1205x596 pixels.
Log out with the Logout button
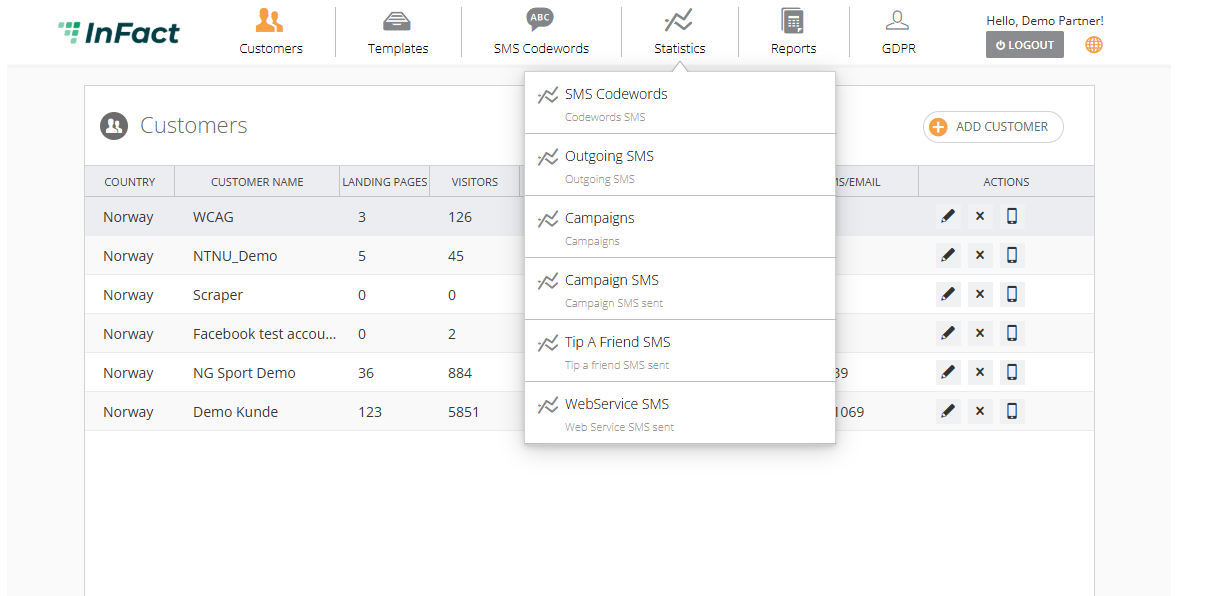pos(1025,45)
